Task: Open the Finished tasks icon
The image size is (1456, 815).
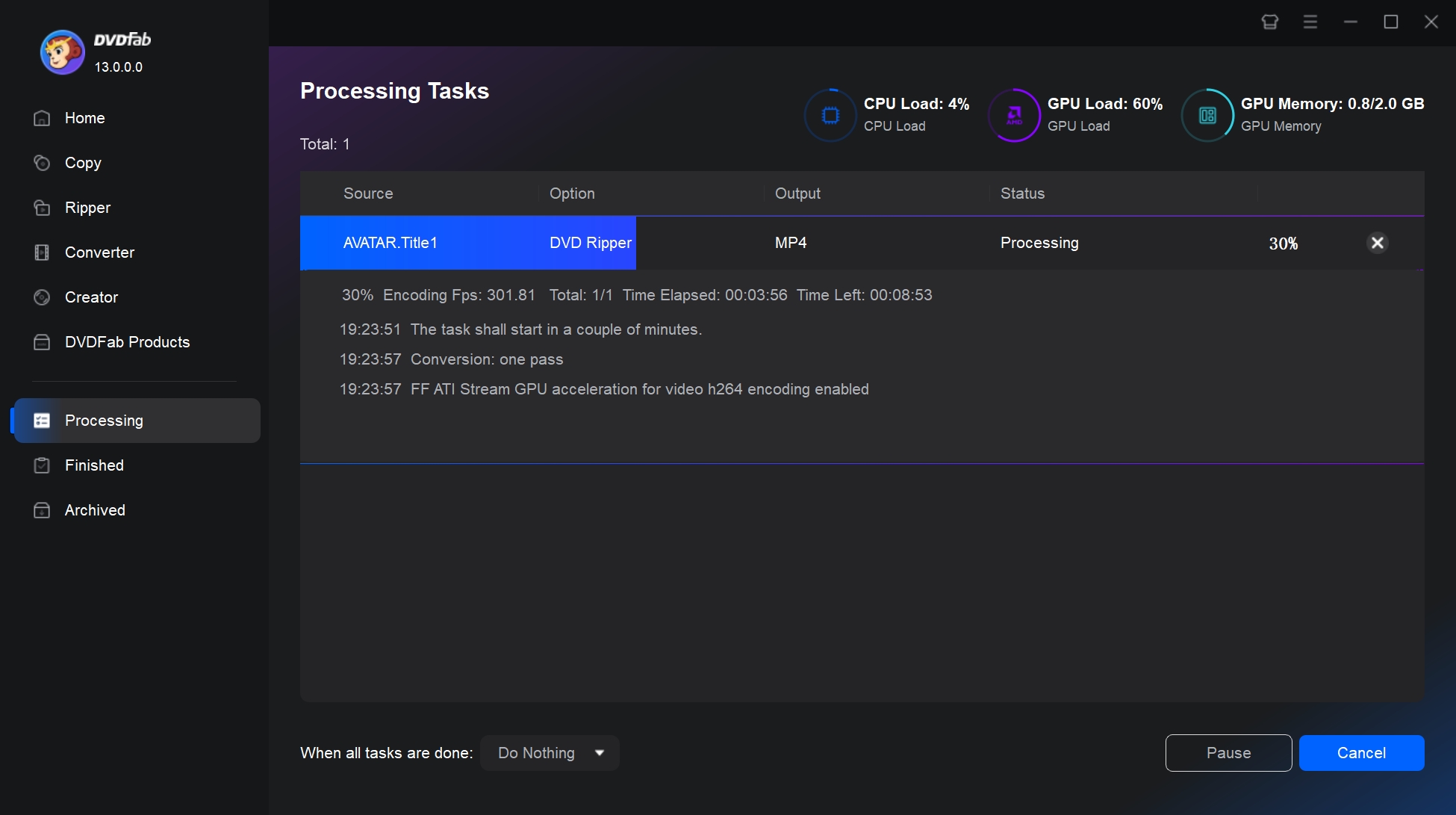Action: 41,465
